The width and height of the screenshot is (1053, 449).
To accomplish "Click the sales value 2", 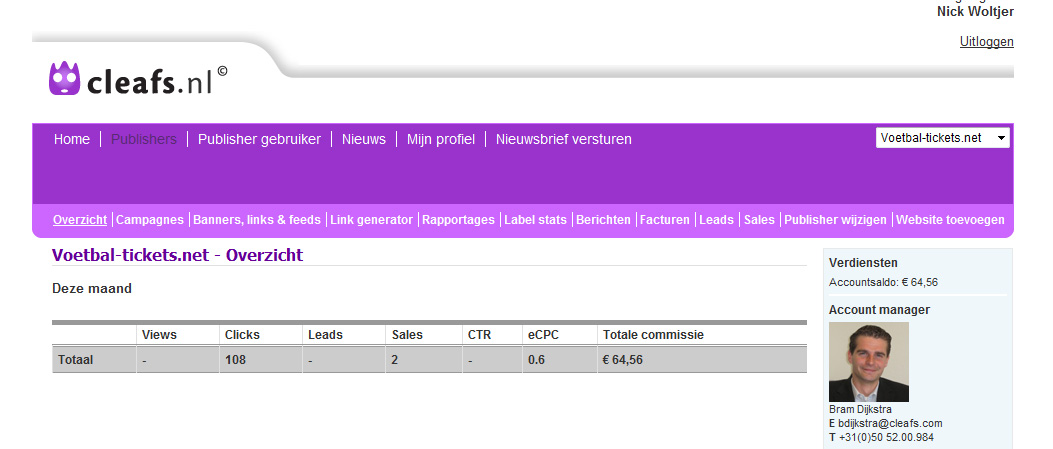I will [395, 360].
